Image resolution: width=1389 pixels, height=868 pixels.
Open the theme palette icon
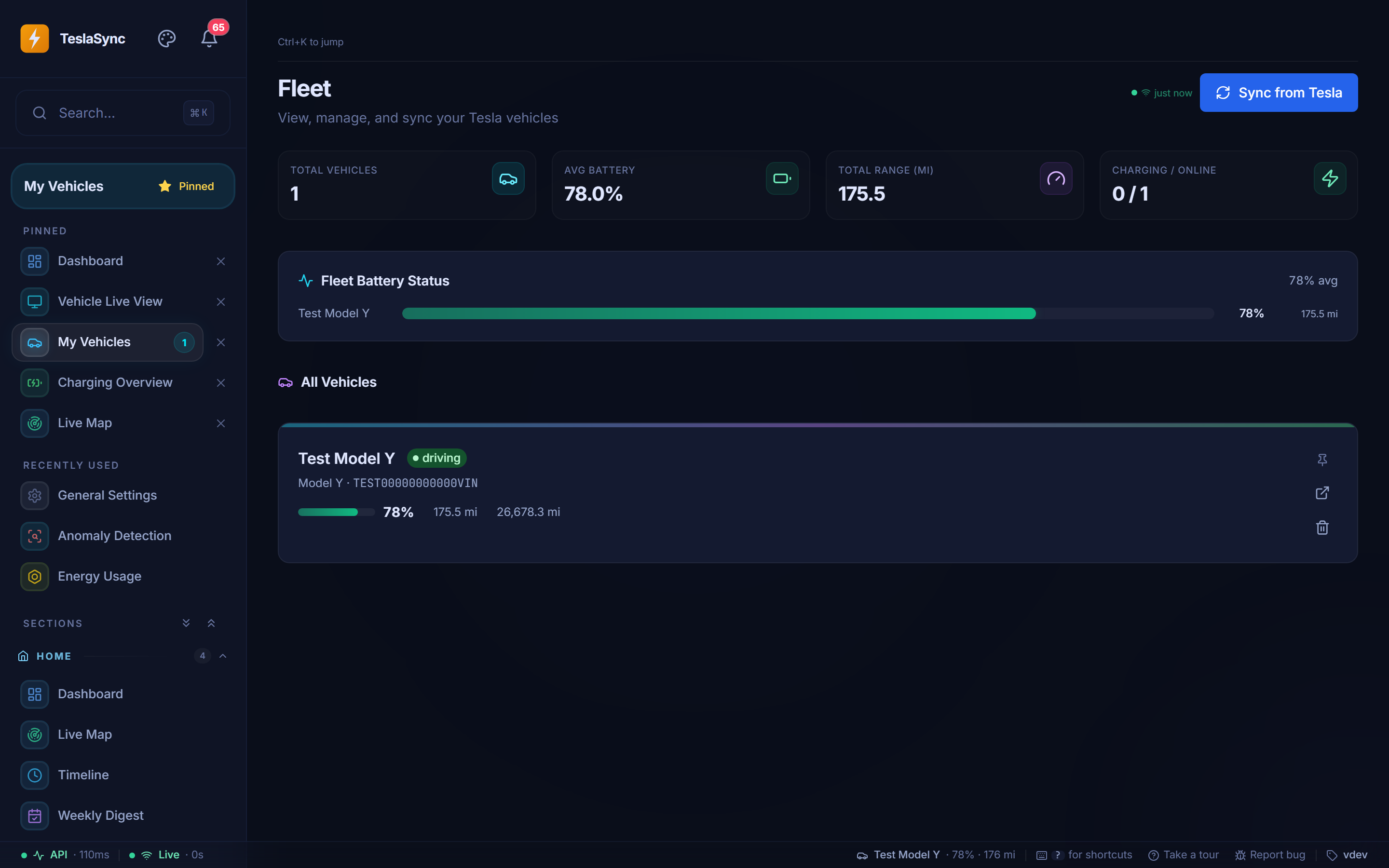166,39
